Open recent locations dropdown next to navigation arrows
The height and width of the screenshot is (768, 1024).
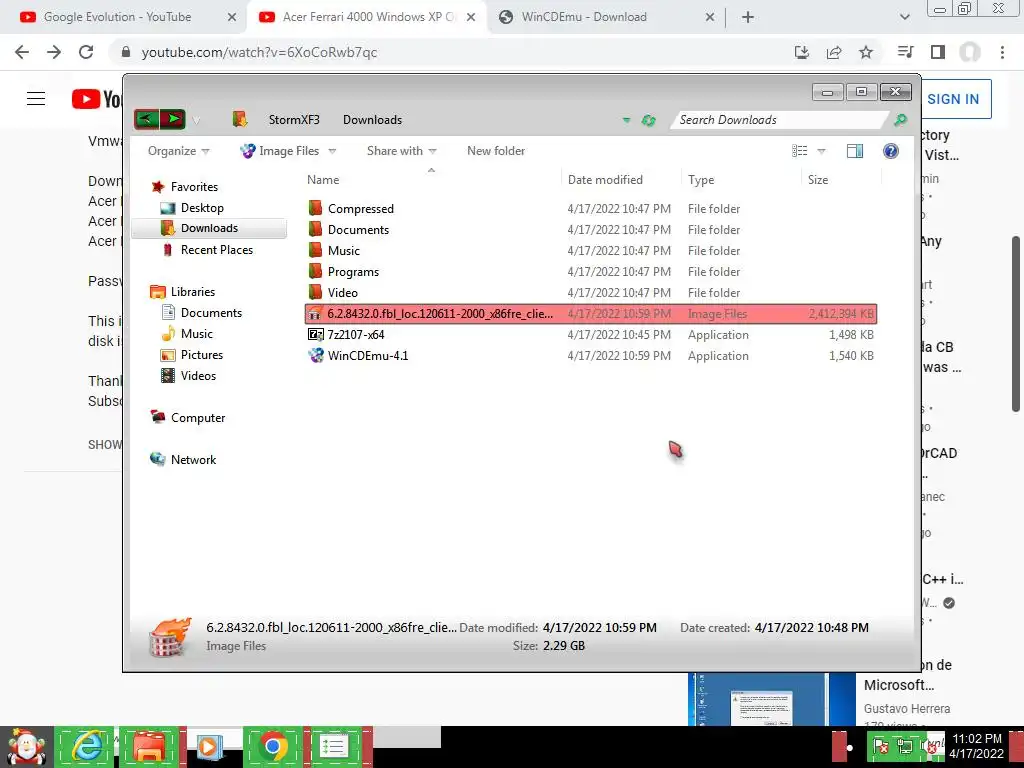(197, 120)
